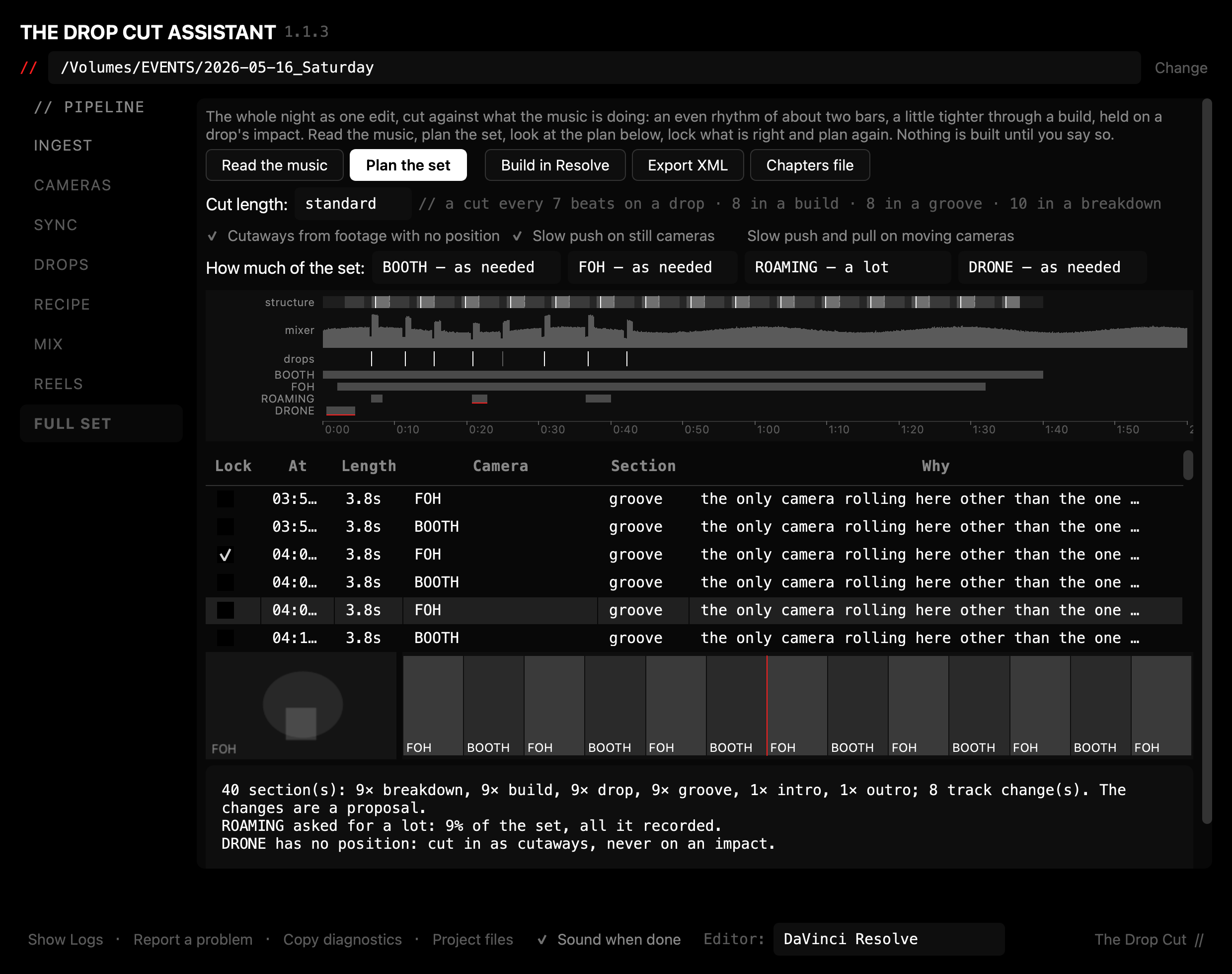Toggle Slow push on still cameras
Image resolution: width=1232 pixels, height=974 pixels.
click(614, 236)
